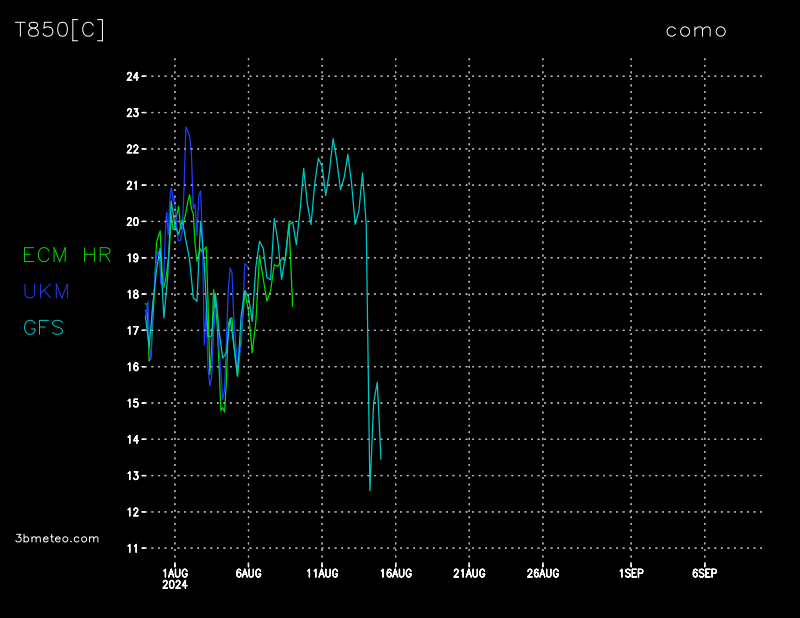Click the 21 temperature axis label
Screen dimensions: 800x618
[x=132, y=185]
